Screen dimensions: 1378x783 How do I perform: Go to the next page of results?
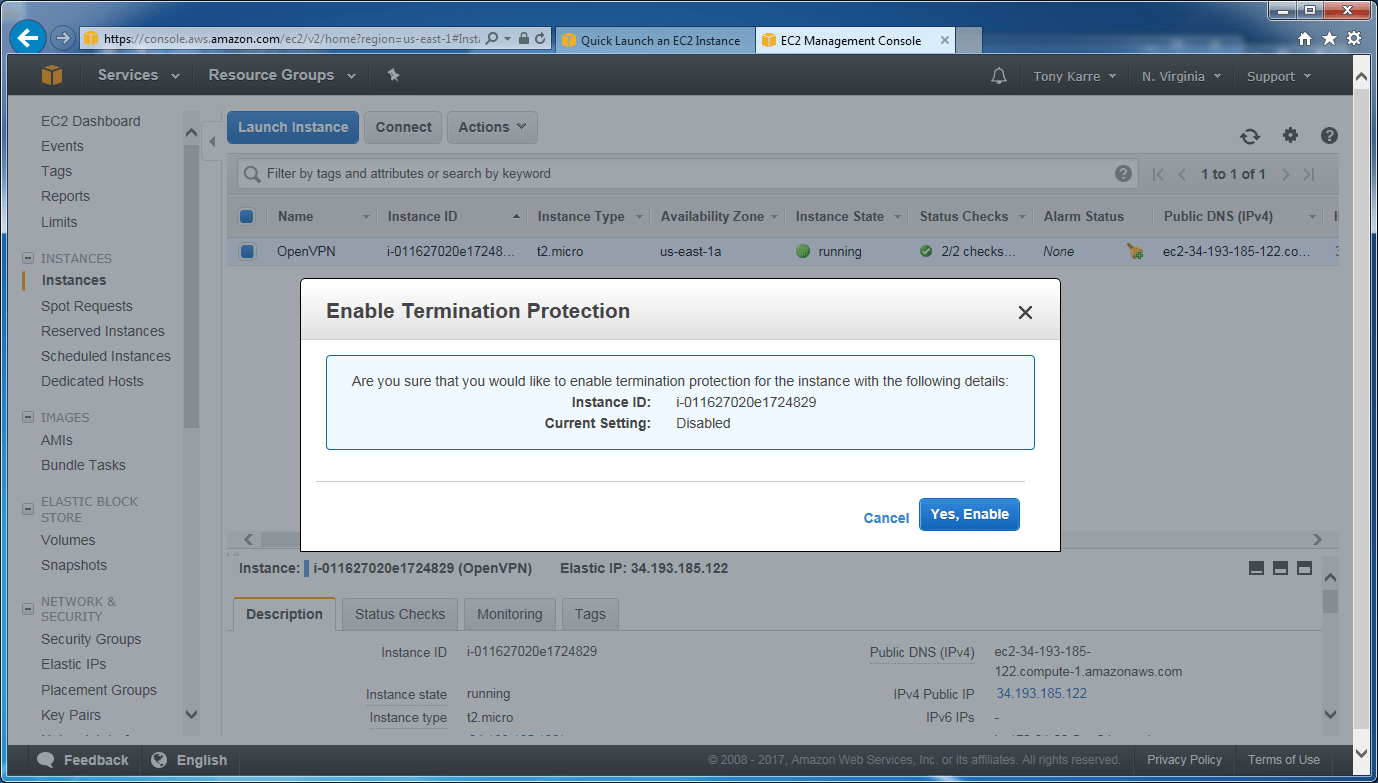1286,174
